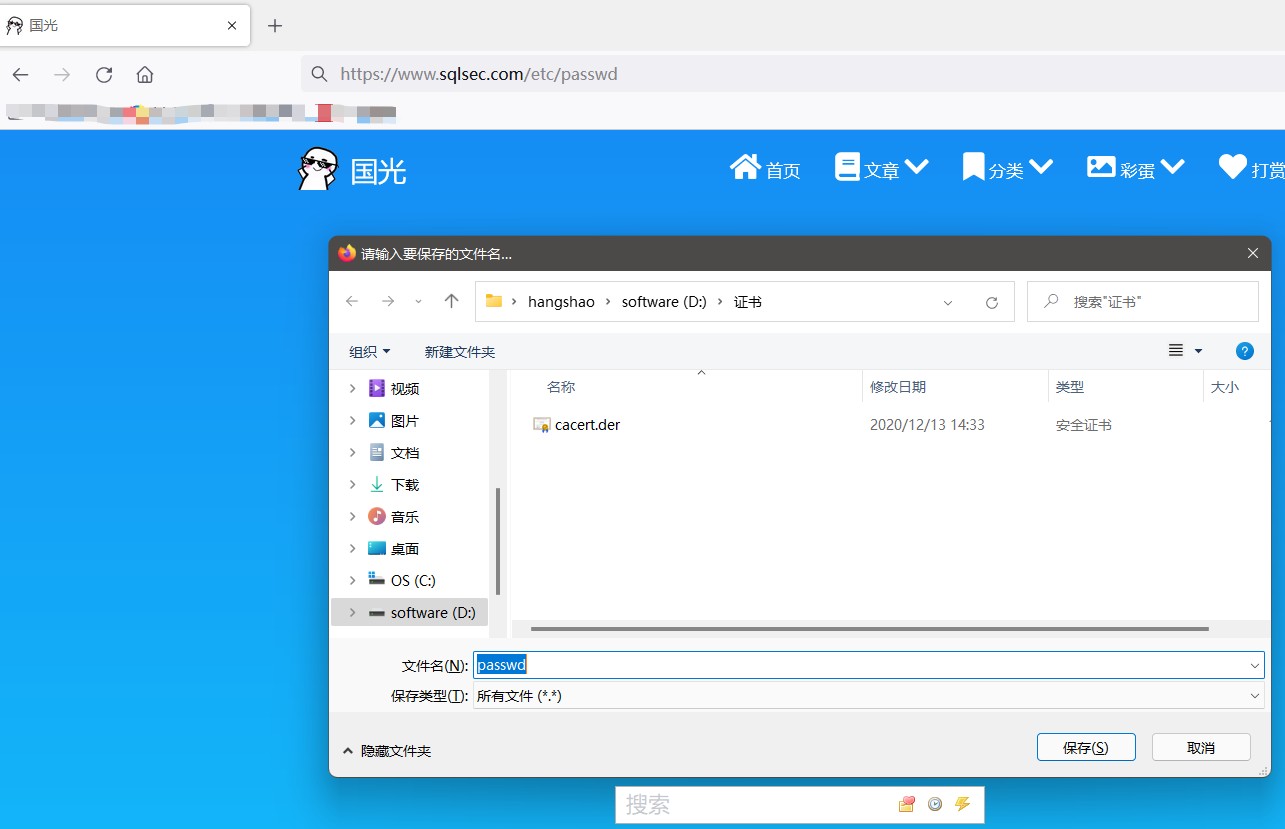Click the 分类 bookmark icon in navbar
1285x829 pixels.
(x=972, y=166)
